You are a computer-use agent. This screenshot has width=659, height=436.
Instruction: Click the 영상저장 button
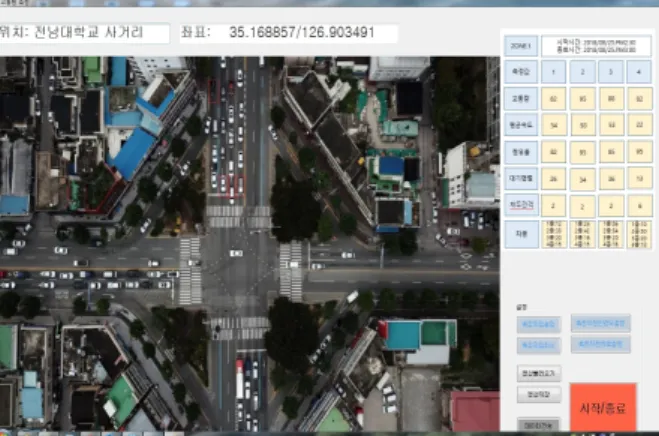tap(538, 394)
